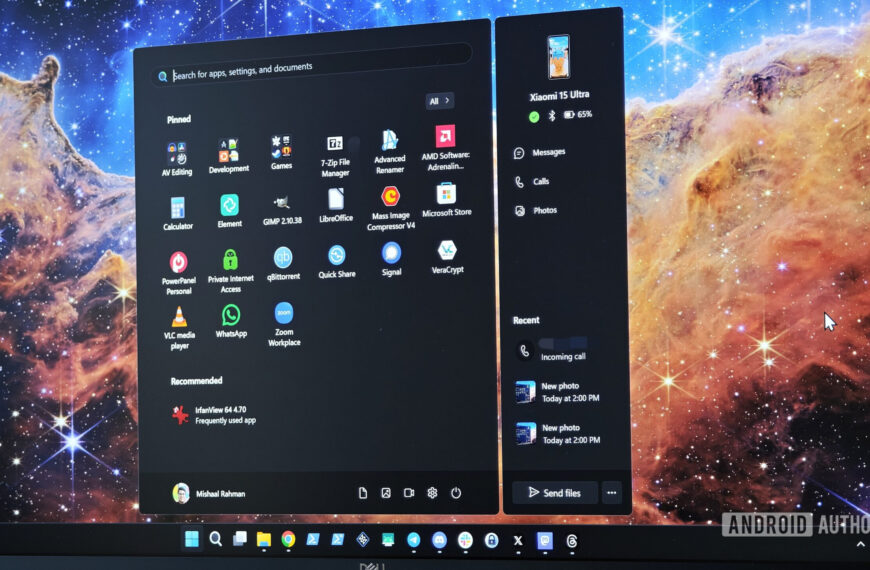Open the pinned Calculator app

tap(178, 214)
